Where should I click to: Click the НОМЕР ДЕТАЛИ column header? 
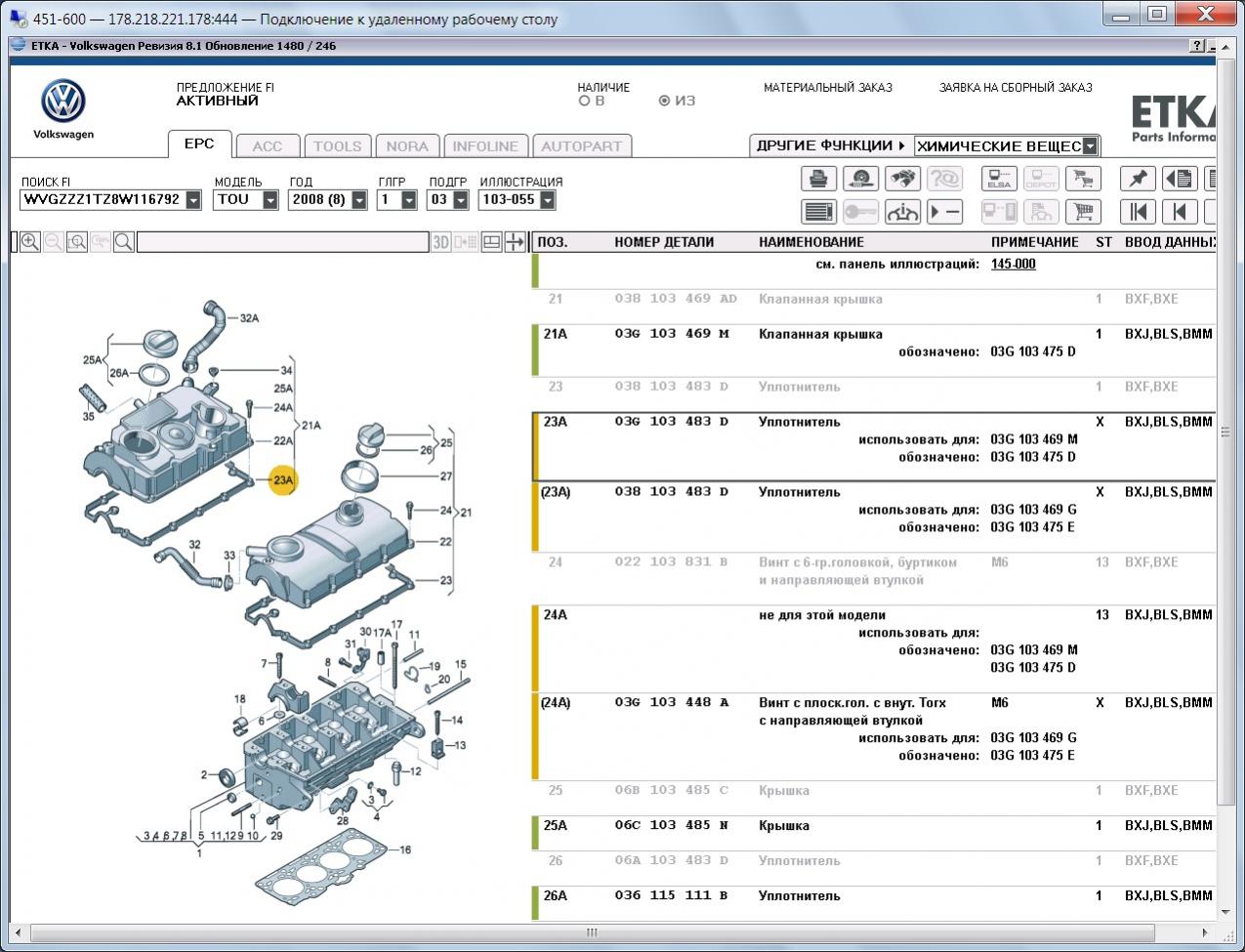(664, 242)
